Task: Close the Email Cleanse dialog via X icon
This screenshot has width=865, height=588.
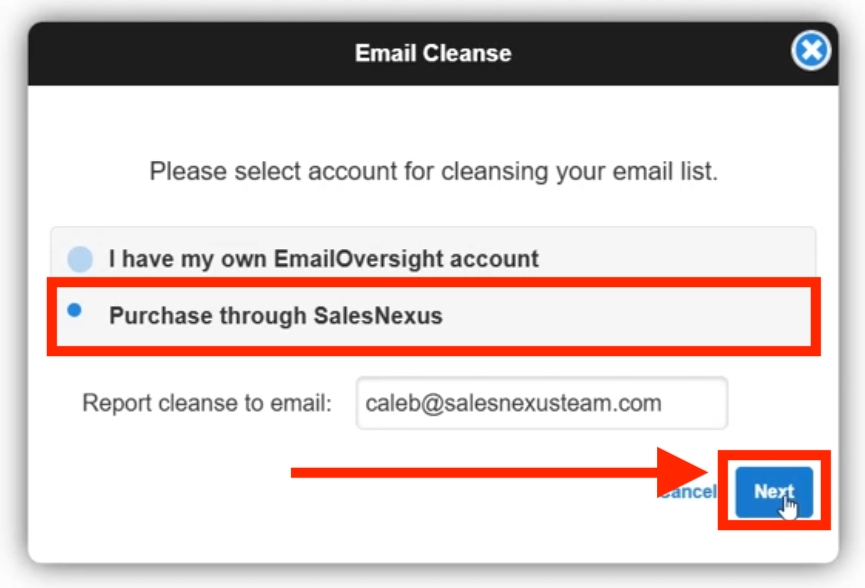Action: point(810,51)
